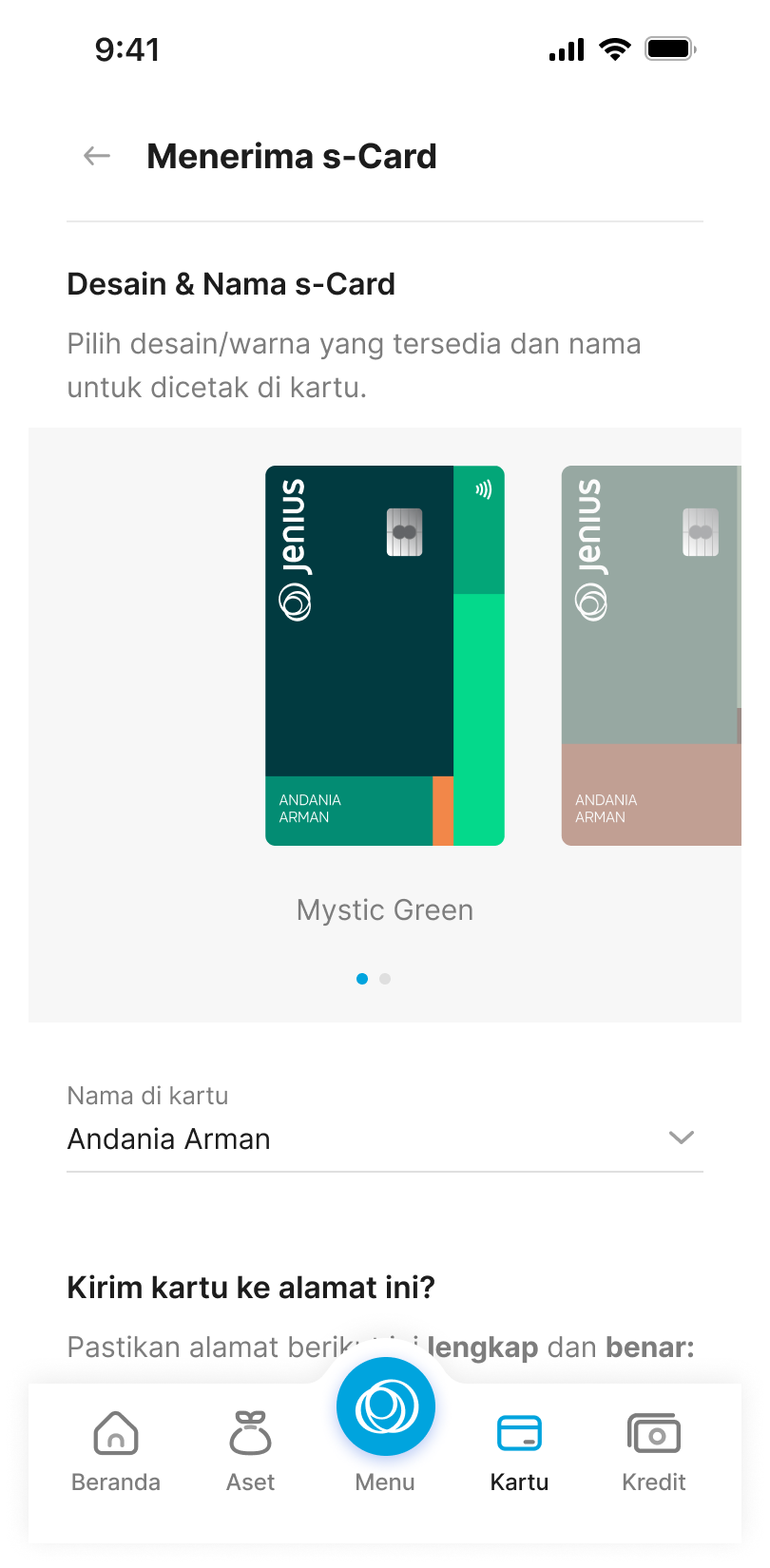Image resolution: width=770 pixels, height=1568 pixels.
Task: Go to the Kartu tab label
Action: [x=519, y=1482]
